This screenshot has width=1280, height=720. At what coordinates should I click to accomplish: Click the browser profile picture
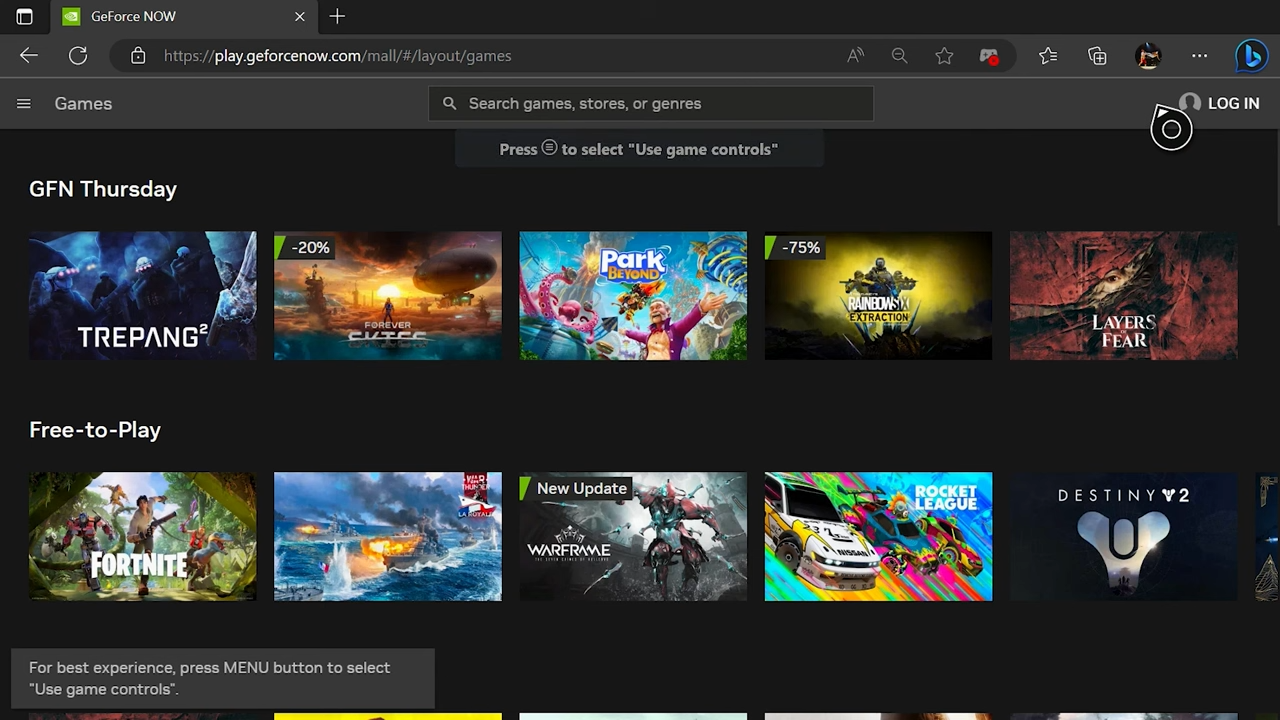1148,56
